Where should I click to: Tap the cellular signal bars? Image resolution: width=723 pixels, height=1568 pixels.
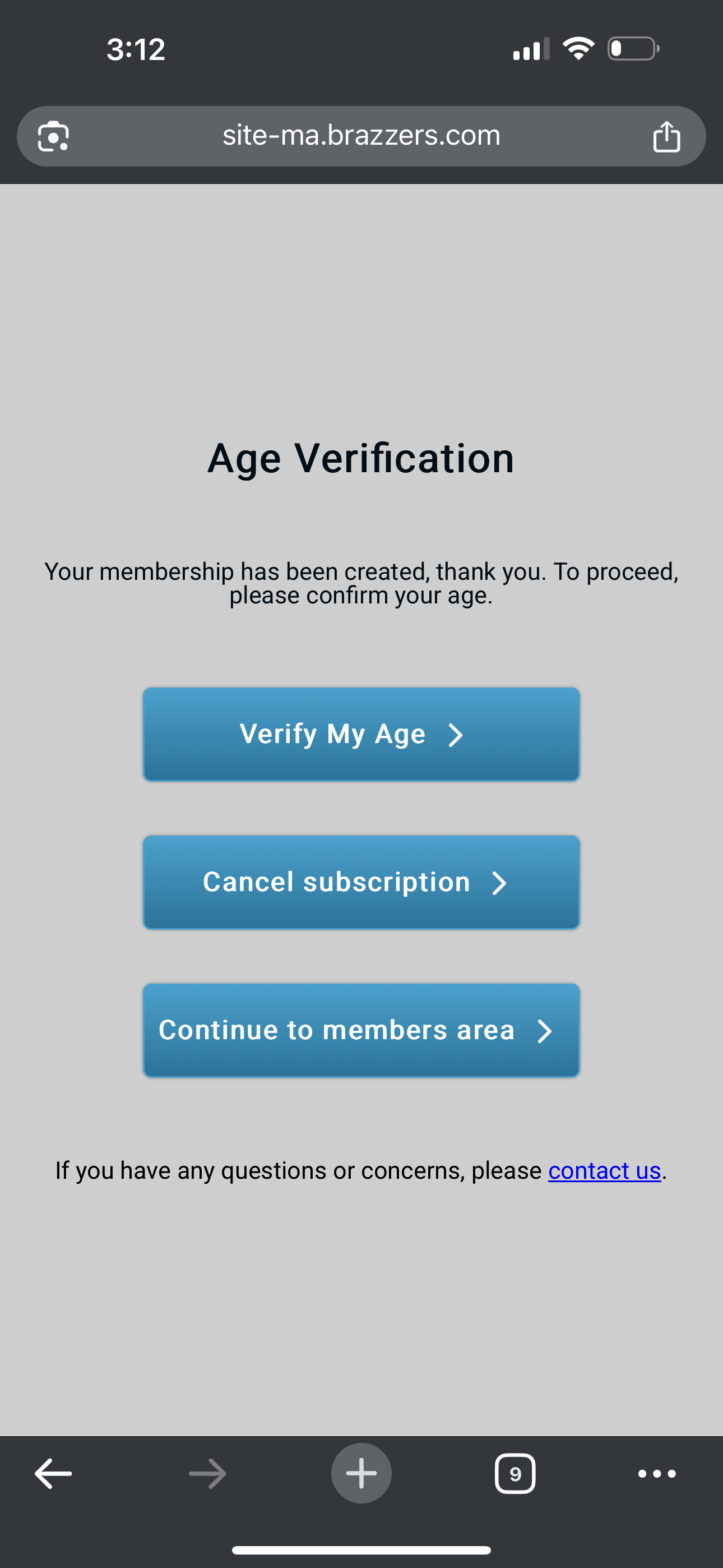coord(531,49)
